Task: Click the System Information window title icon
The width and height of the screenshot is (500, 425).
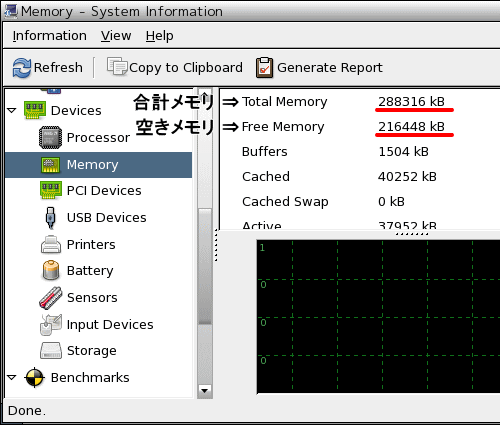Action: coord(10,11)
